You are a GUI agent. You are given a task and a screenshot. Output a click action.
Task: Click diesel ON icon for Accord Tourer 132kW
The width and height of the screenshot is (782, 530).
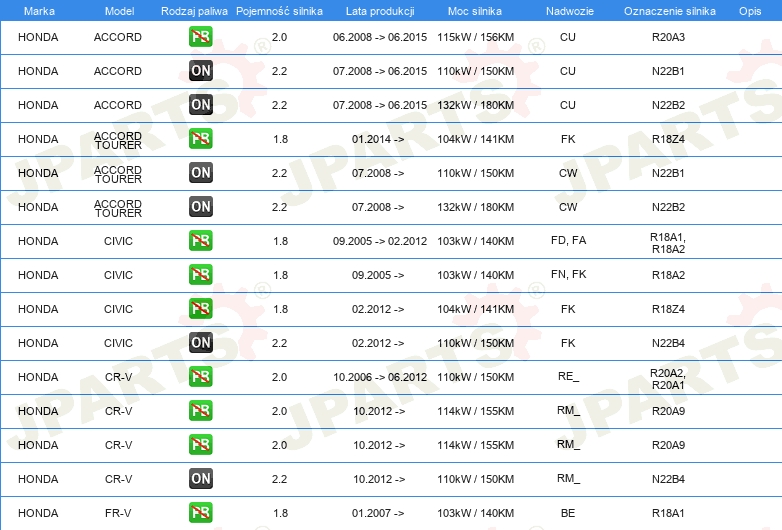point(200,206)
